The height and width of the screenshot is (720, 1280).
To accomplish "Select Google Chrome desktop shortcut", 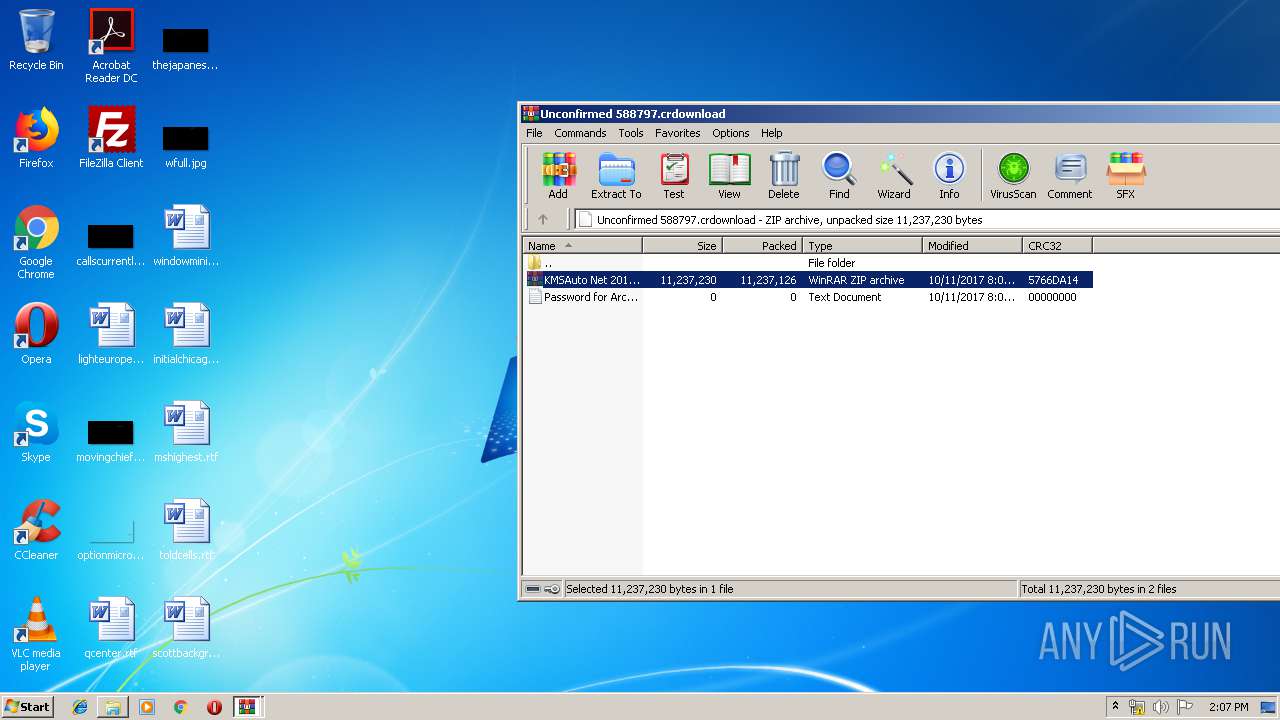I will click(36, 242).
